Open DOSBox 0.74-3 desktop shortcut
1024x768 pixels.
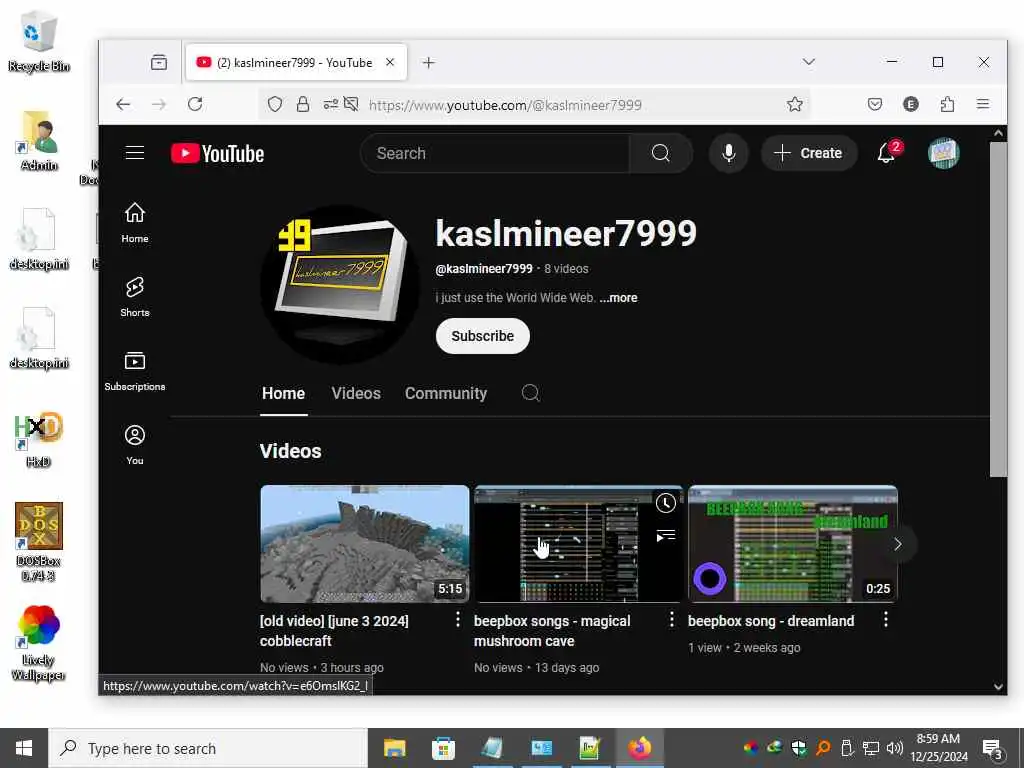[x=38, y=542]
